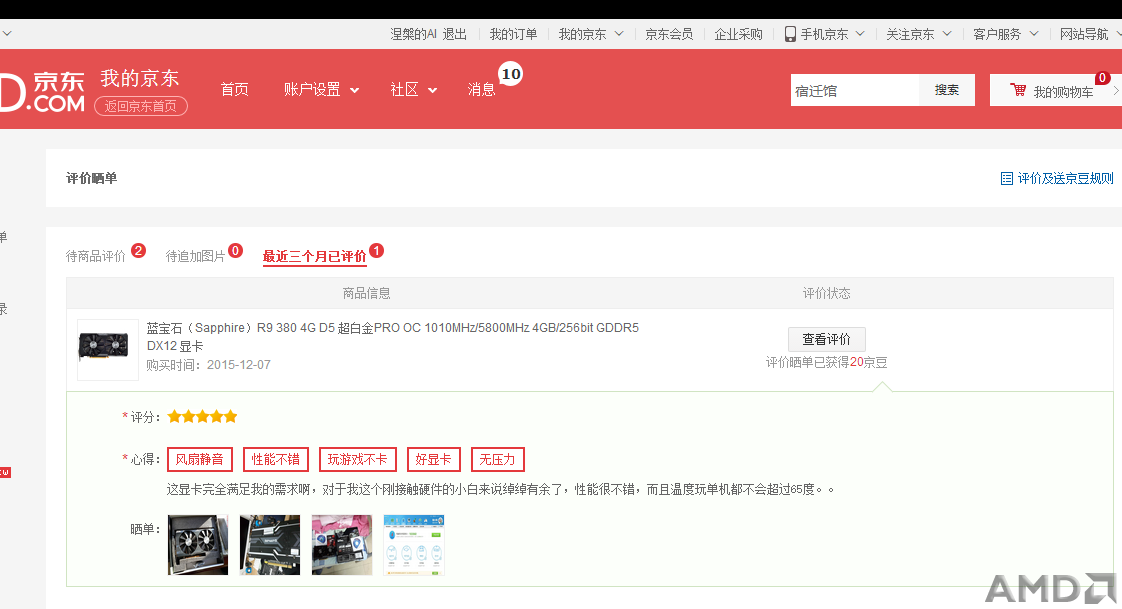Image resolution: width=1122 pixels, height=609 pixels.
Task: Expand the 手机京东 dropdown
Action: tap(860, 34)
